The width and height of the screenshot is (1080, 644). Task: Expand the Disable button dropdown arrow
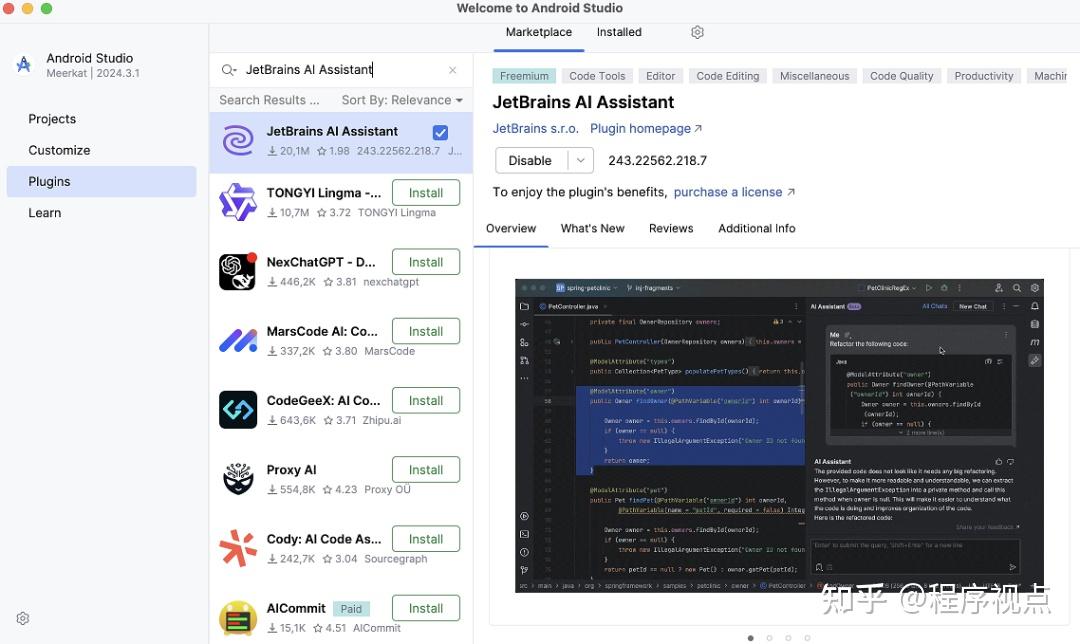tap(580, 159)
